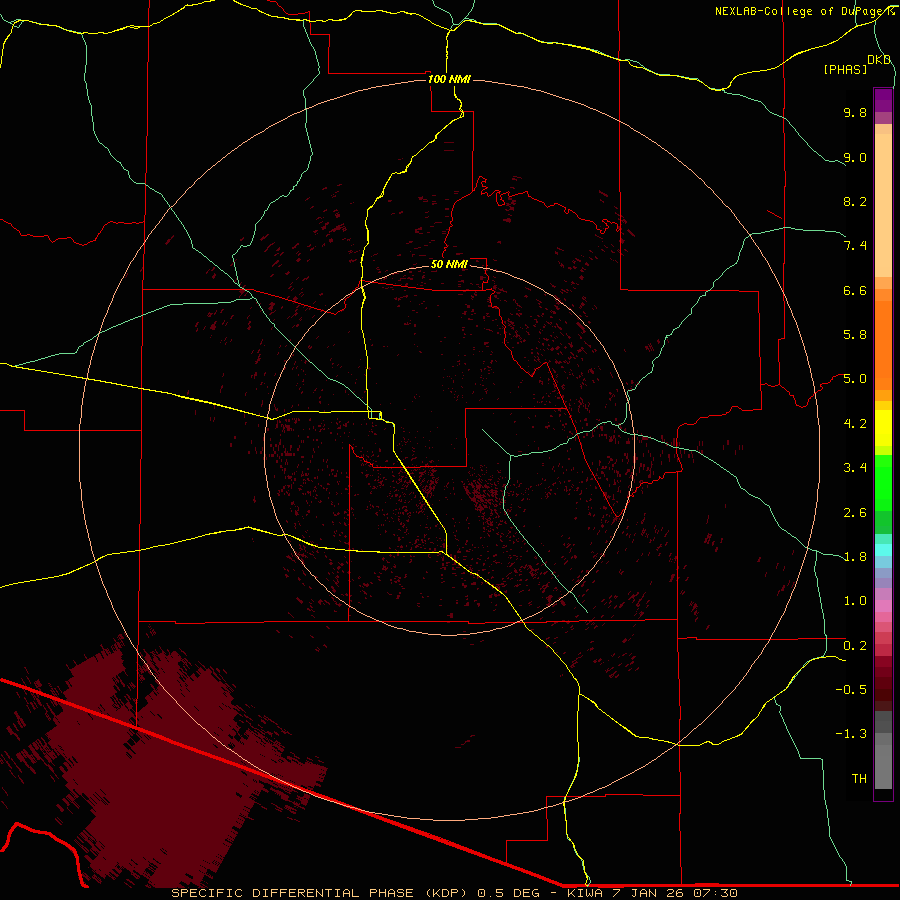Click the TH label on colorbar
Image resolution: width=900 pixels, height=900 pixels.
pos(859,779)
